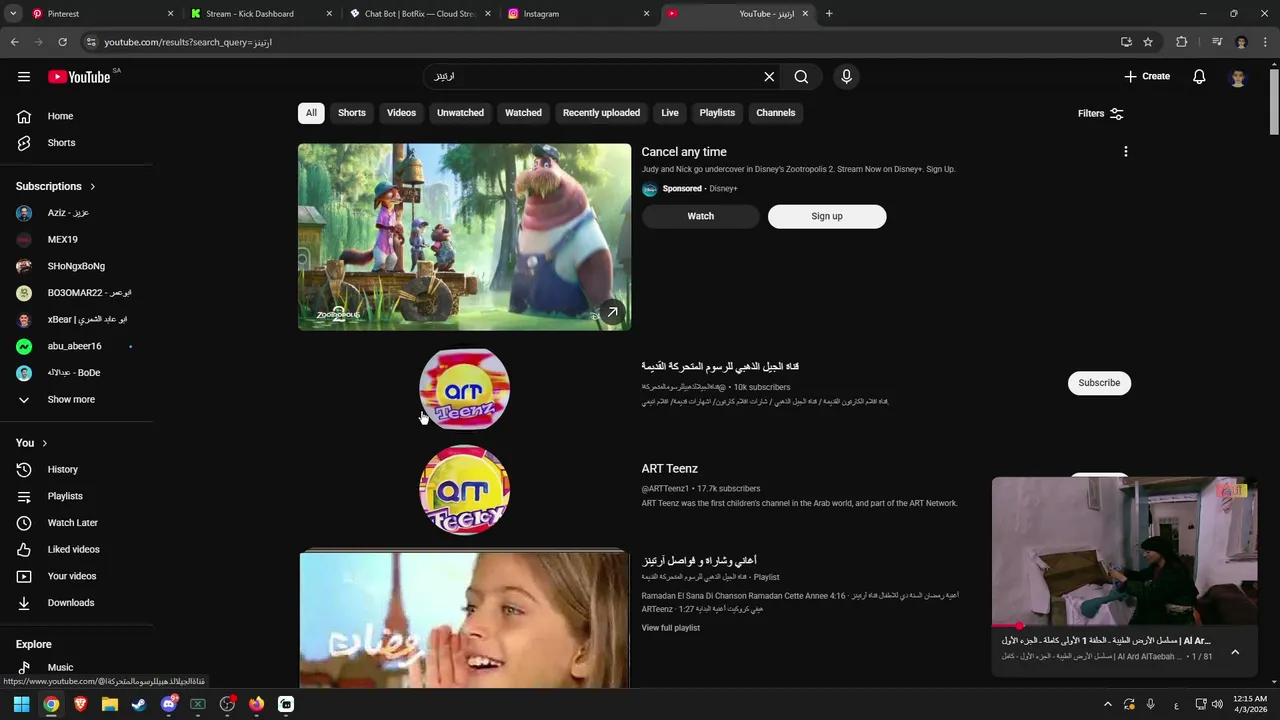
Task: Open a new browser tab
Action: pos(829,14)
